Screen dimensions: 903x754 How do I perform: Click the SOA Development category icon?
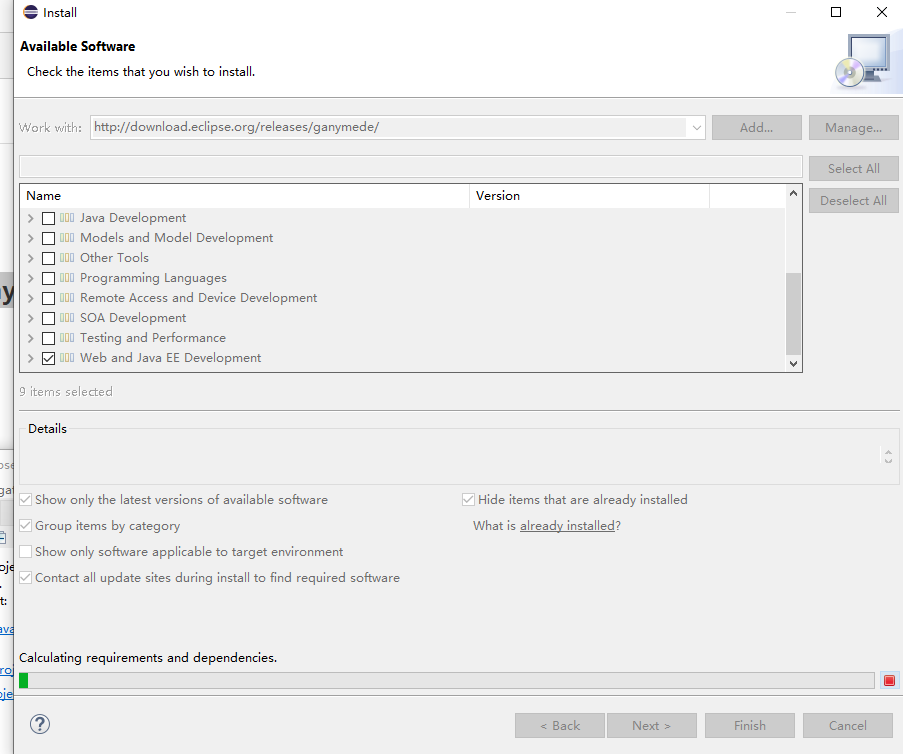(x=67, y=318)
